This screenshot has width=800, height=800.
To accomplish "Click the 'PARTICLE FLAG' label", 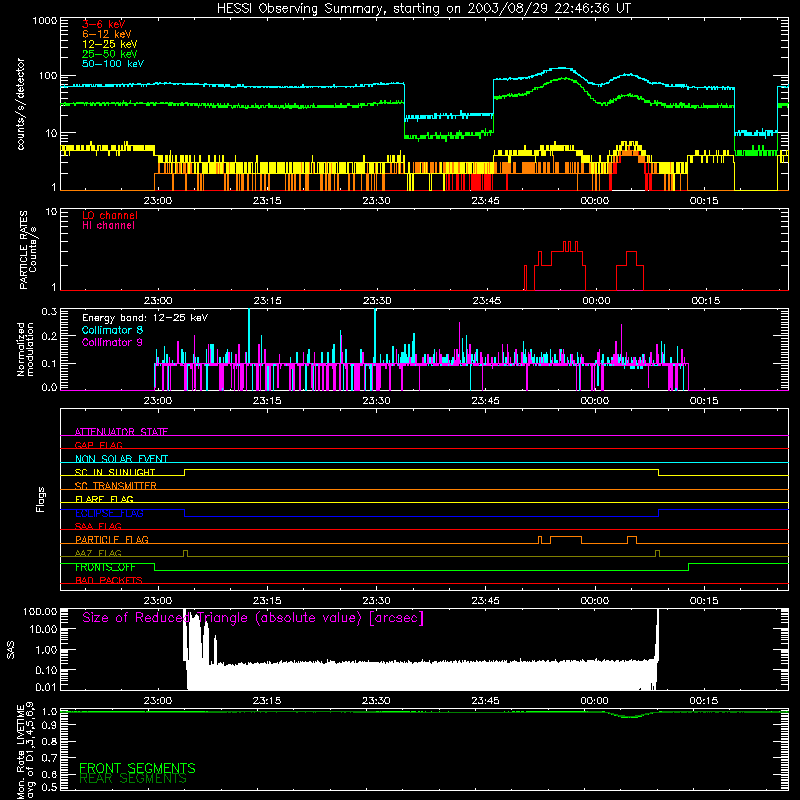I will (x=112, y=540).
